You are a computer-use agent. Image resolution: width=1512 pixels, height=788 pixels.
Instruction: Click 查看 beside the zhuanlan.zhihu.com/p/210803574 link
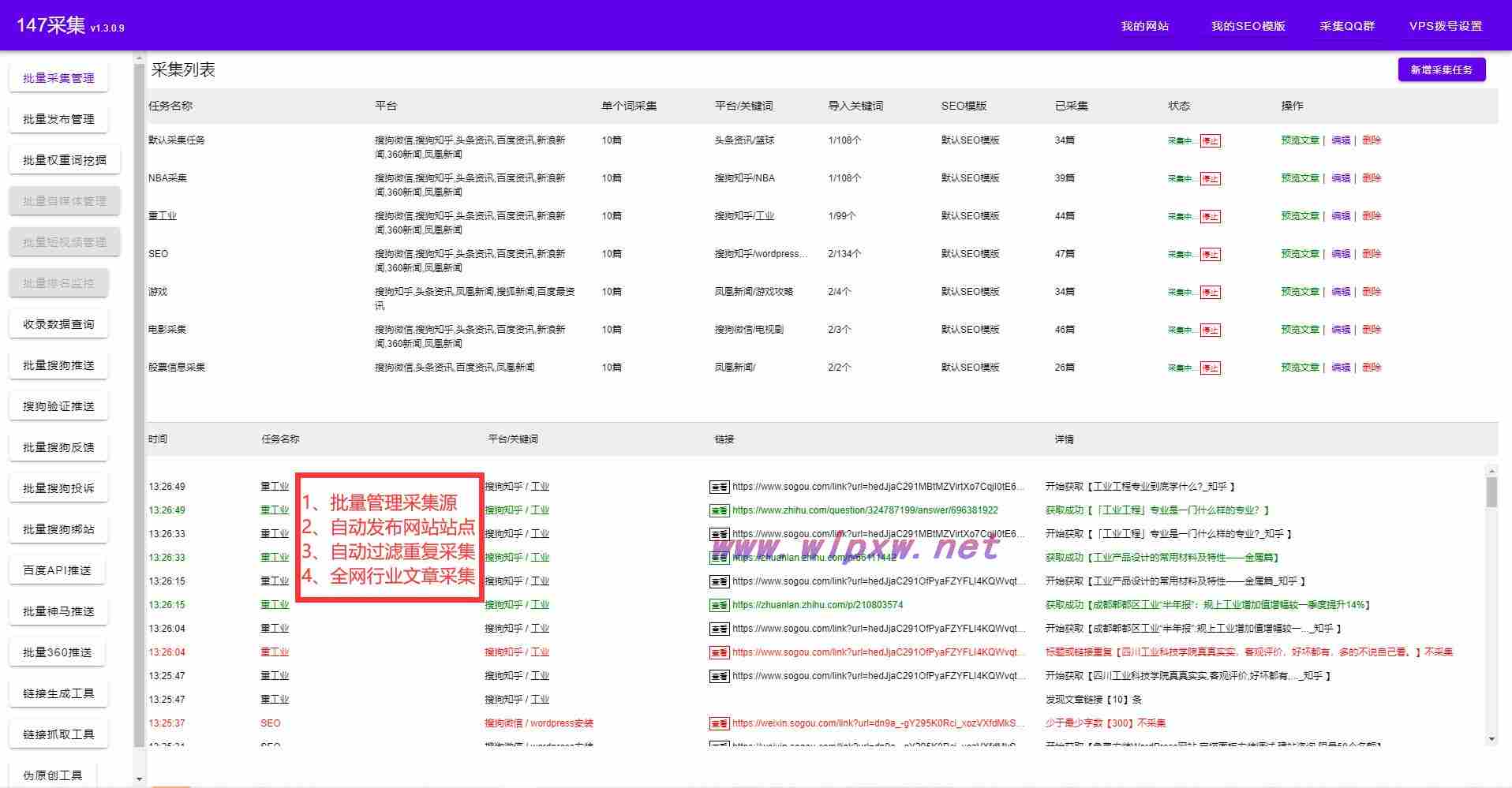click(x=719, y=606)
